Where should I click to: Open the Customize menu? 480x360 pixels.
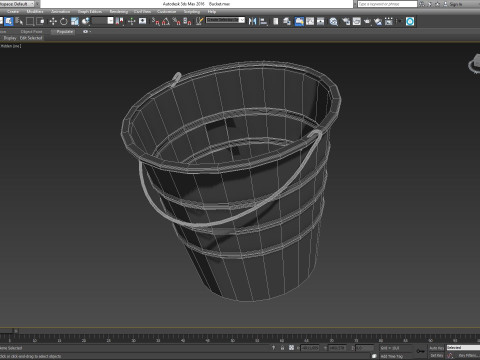point(166,11)
